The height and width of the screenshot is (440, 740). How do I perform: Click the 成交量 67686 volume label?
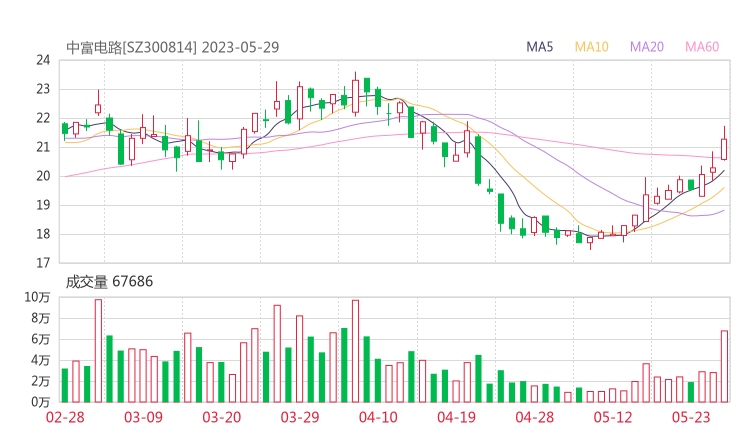coord(109,282)
